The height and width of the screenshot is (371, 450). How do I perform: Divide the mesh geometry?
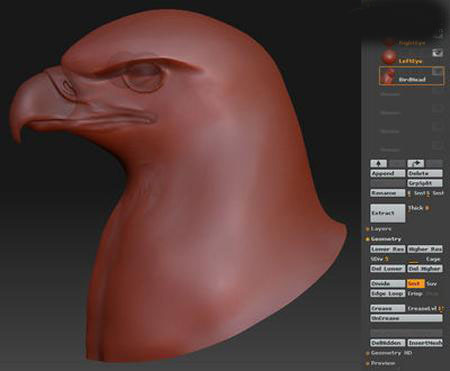click(x=388, y=284)
